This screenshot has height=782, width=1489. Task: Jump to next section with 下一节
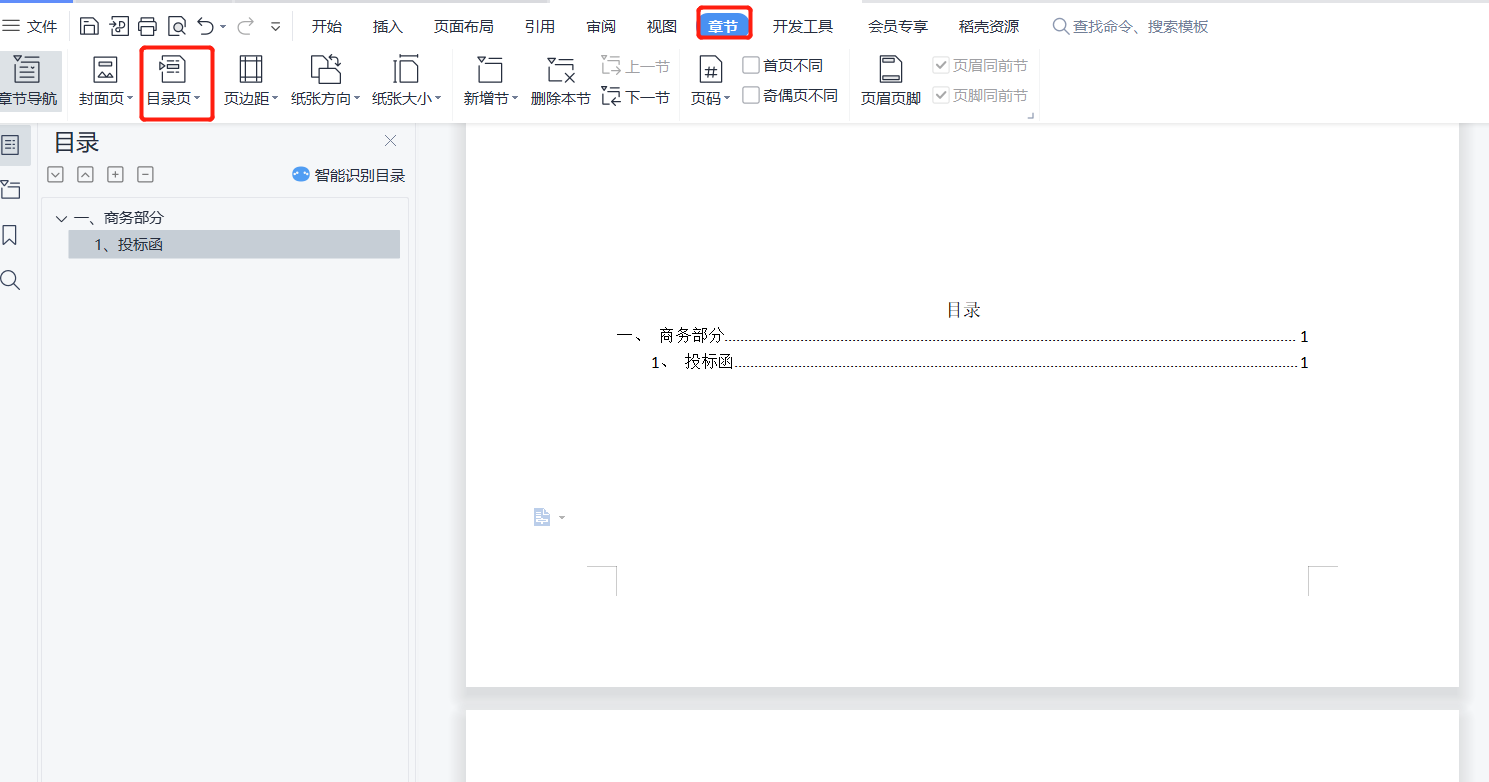[636, 97]
